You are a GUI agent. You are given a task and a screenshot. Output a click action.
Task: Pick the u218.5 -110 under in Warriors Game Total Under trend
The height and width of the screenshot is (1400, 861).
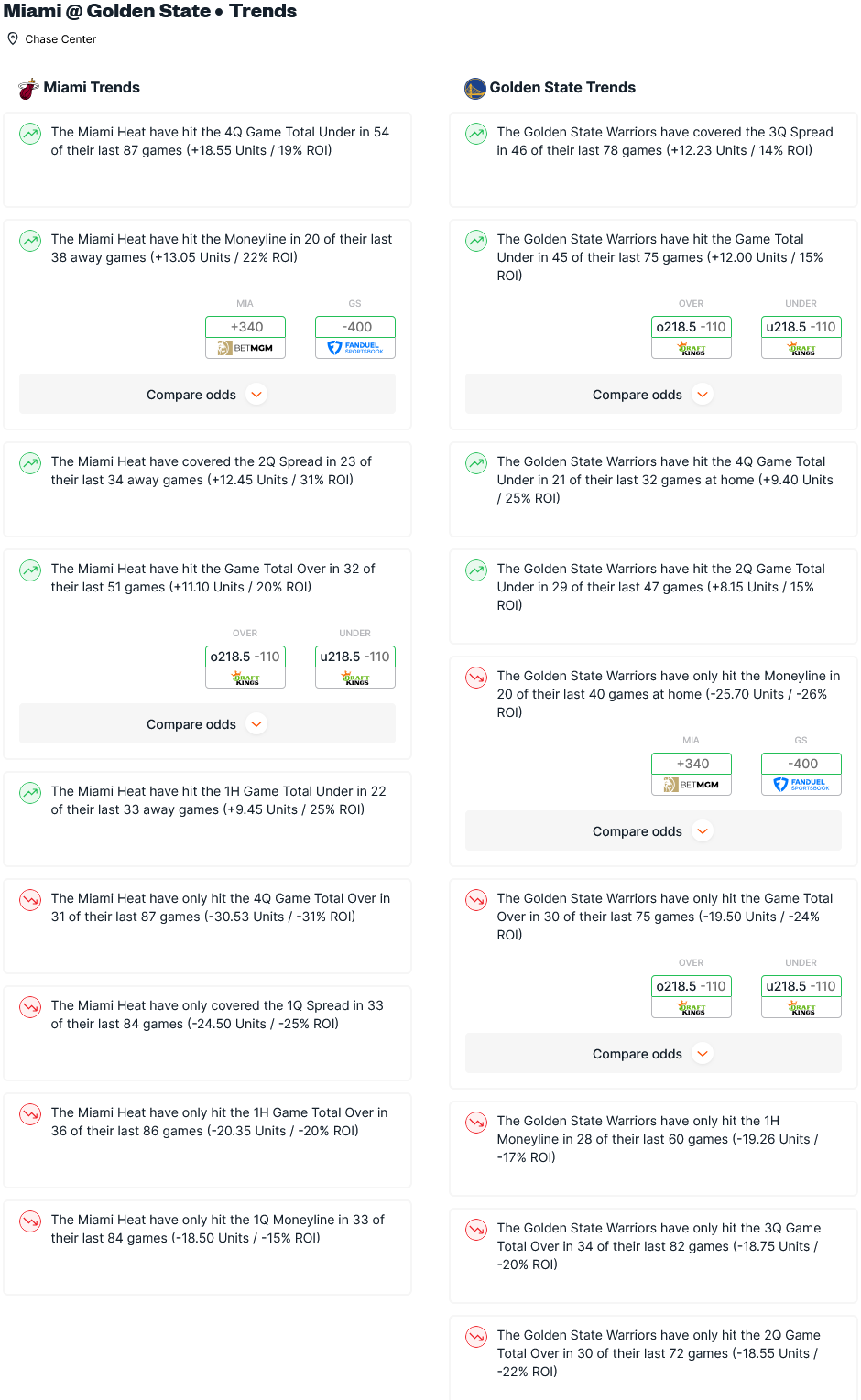[x=801, y=327]
